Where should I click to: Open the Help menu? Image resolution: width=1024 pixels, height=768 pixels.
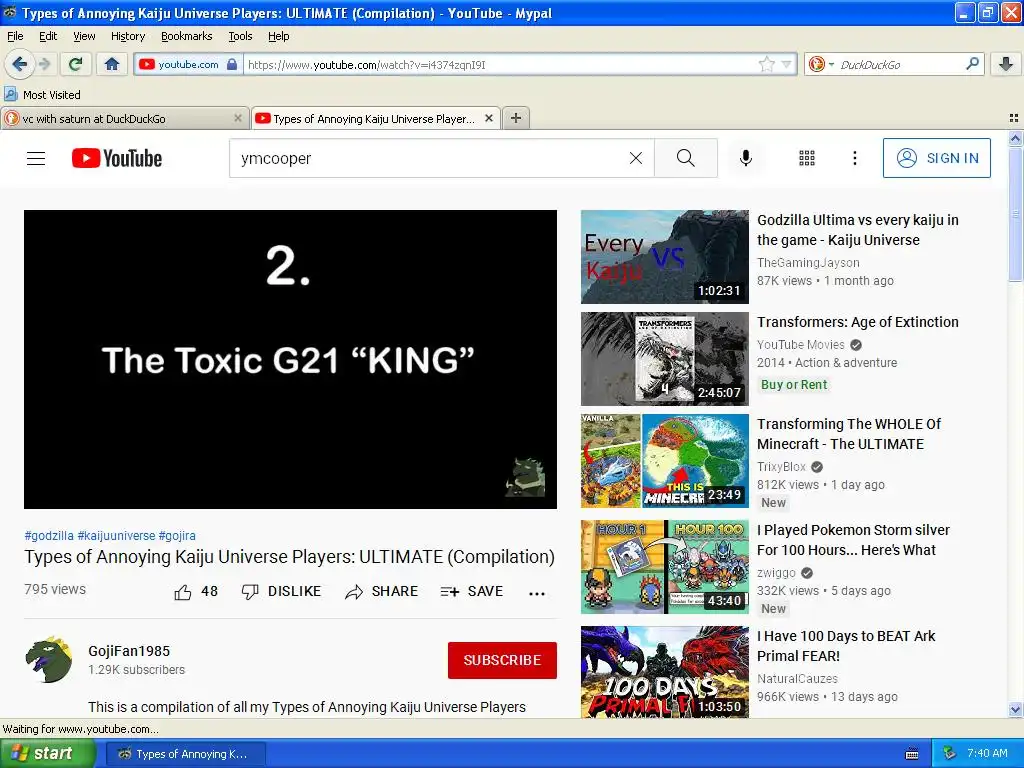point(279,36)
